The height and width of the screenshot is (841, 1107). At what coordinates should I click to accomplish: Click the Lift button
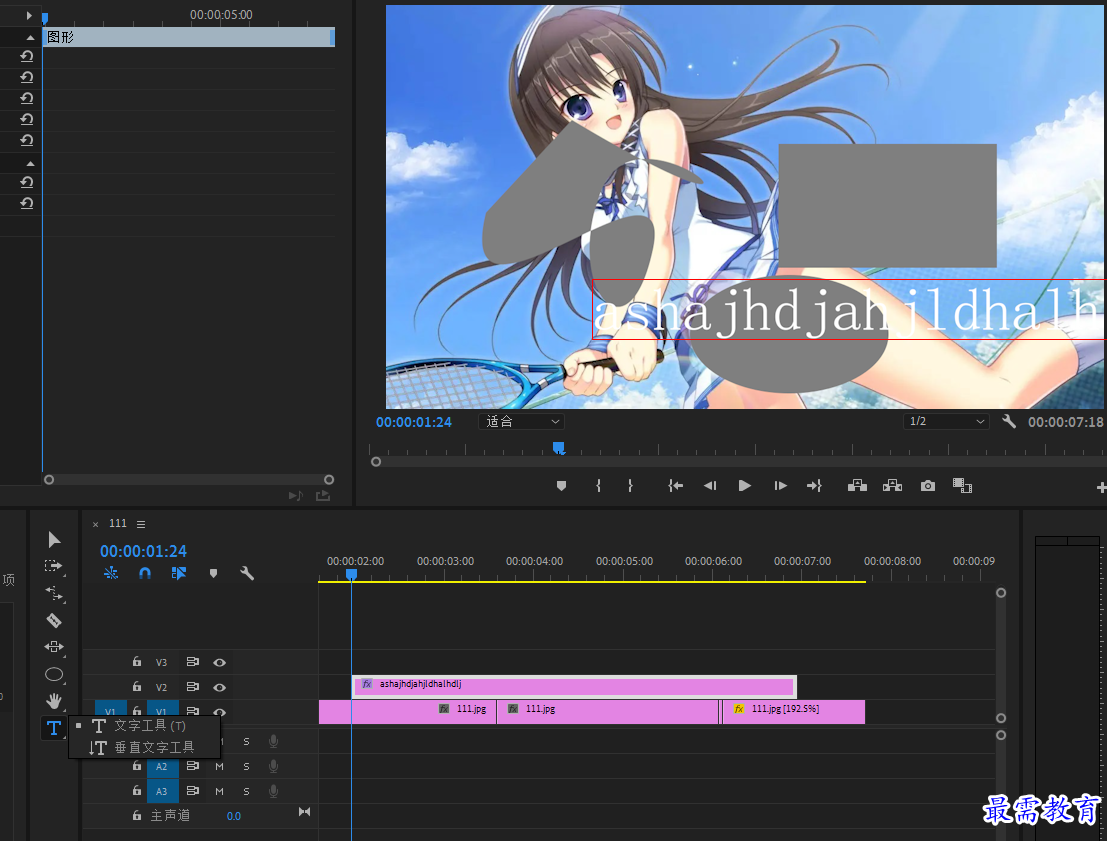[x=857, y=486]
